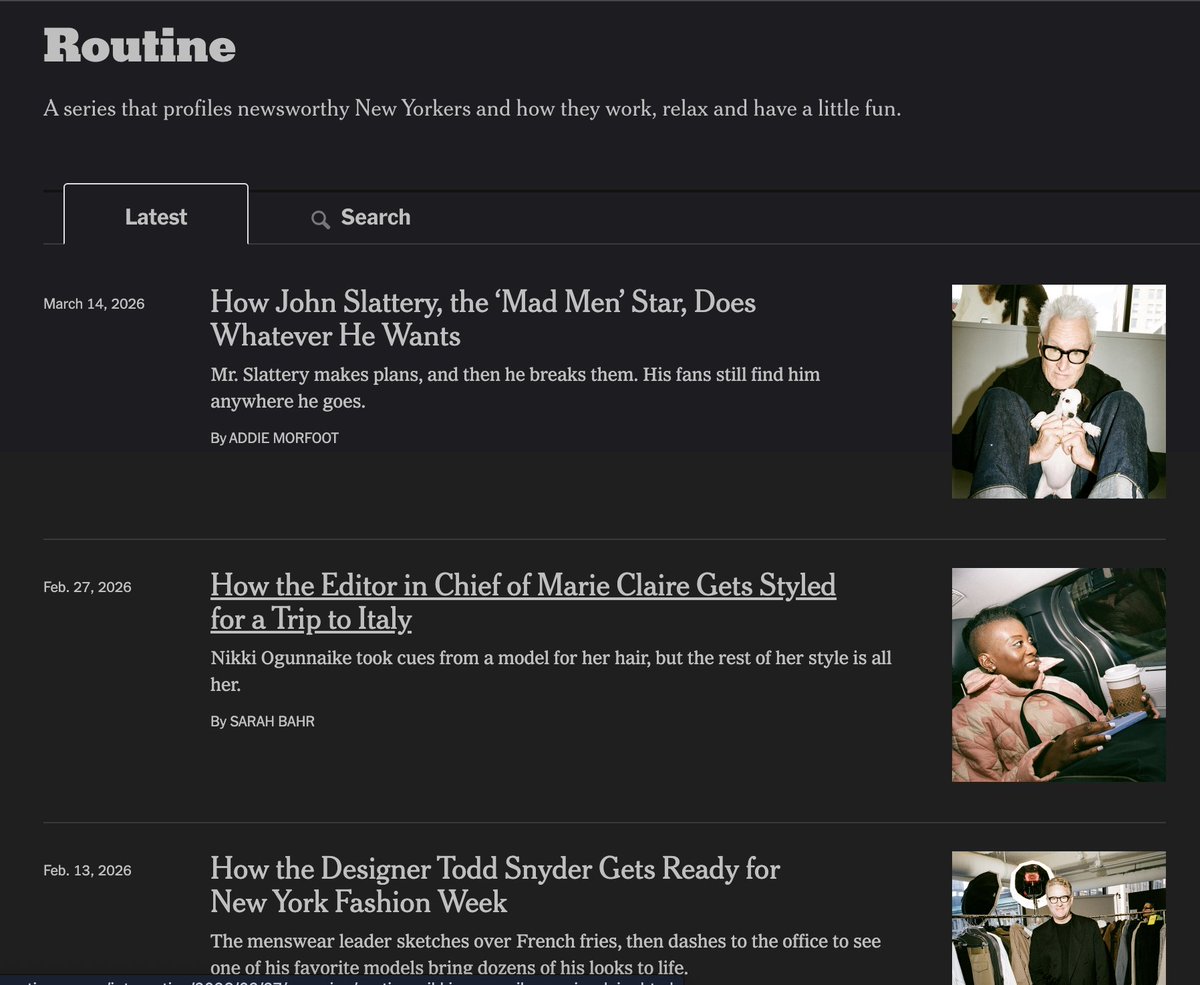Screen dimensions: 1200x985
Task: Click the Nikki Ogunnaike photo thumbnail
Action: coord(1058,675)
